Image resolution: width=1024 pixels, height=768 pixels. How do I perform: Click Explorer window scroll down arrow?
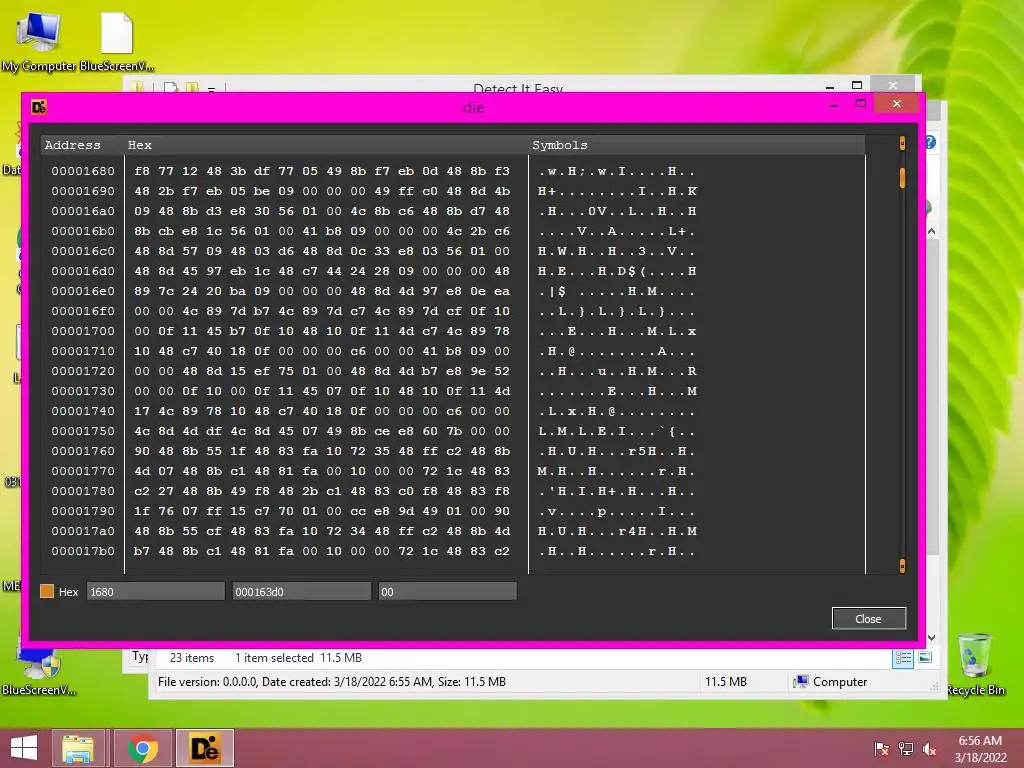click(x=932, y=637)
